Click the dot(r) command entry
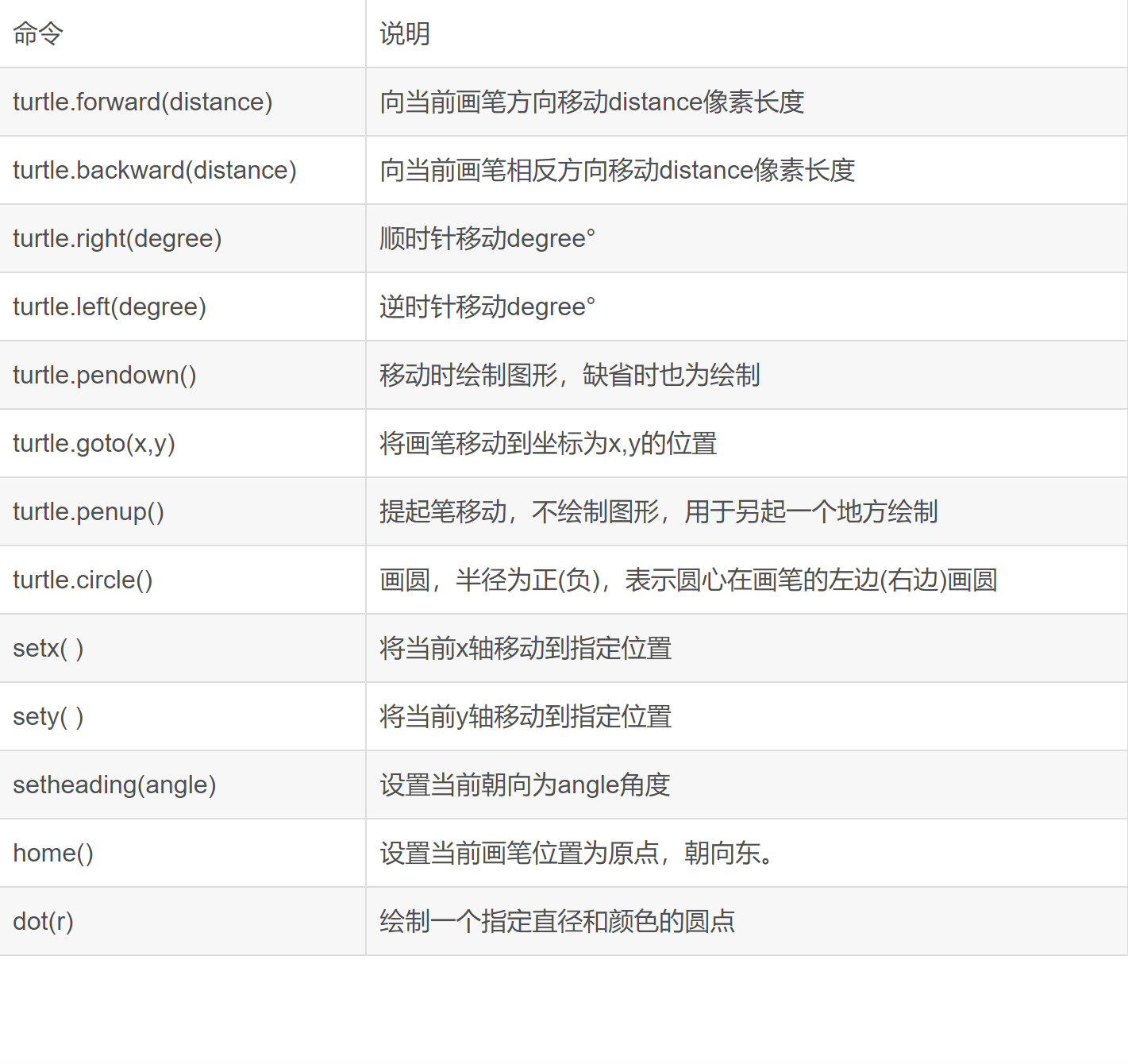The image size is (1128, 1064). [x=43, y=921]
